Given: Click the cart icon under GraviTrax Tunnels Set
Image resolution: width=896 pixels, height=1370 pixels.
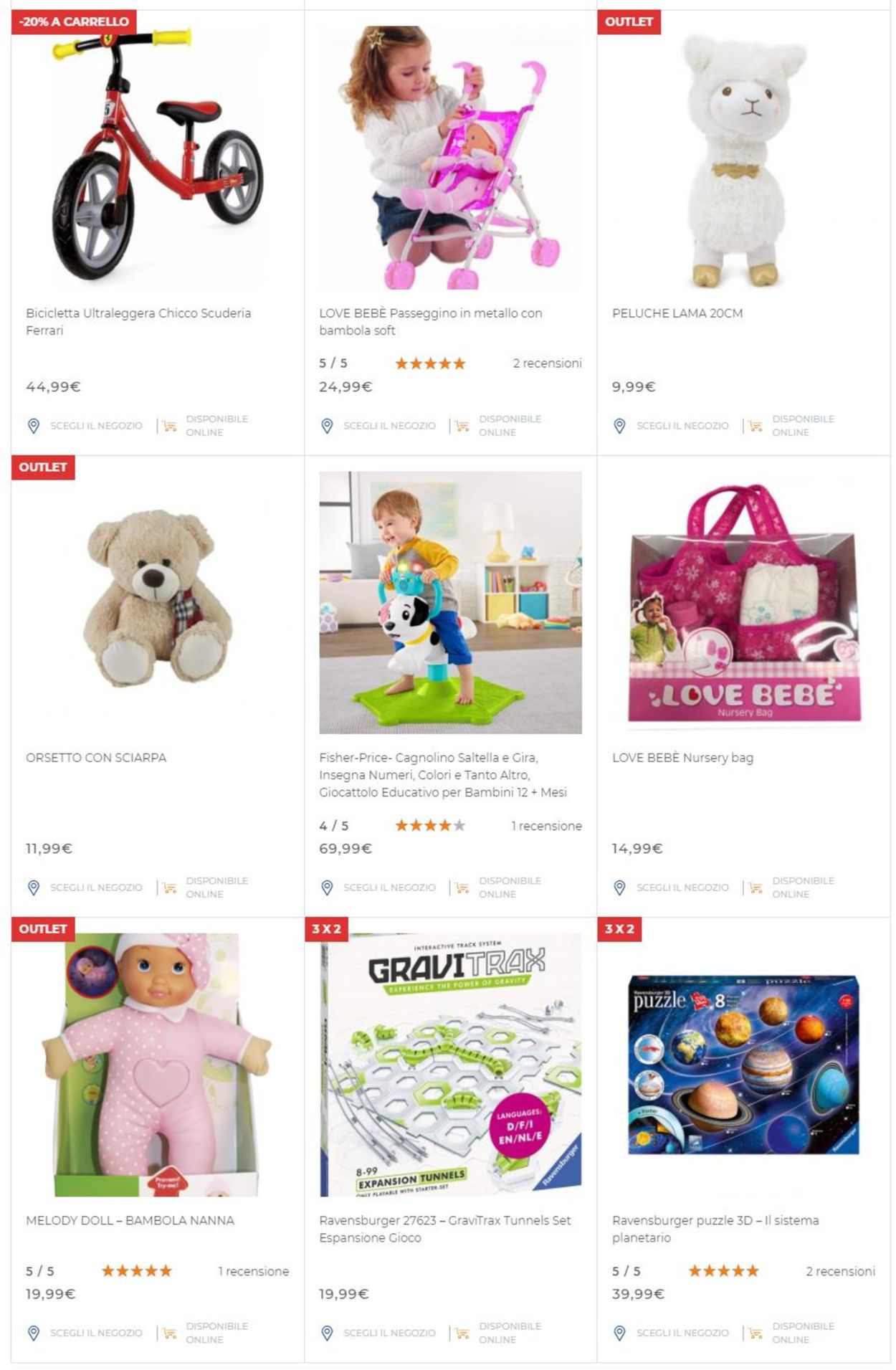Looking at the screenshot, I should pyautogui.click(x=462, y=1333).
